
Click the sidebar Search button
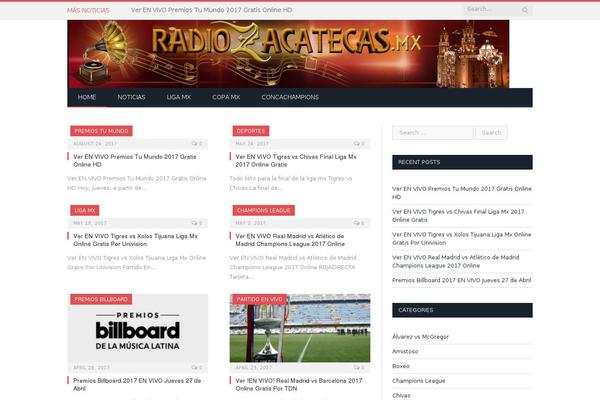click(491, 133)
